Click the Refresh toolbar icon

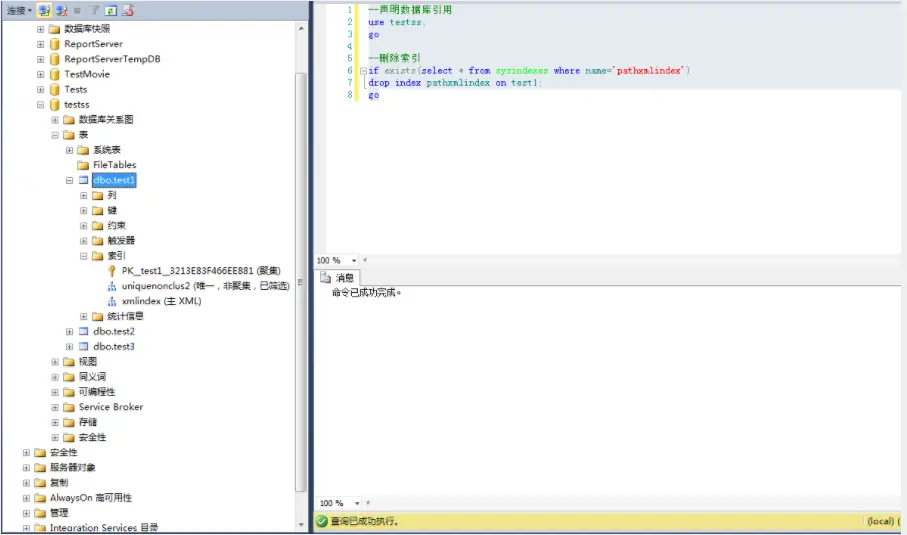pos(111,10)
